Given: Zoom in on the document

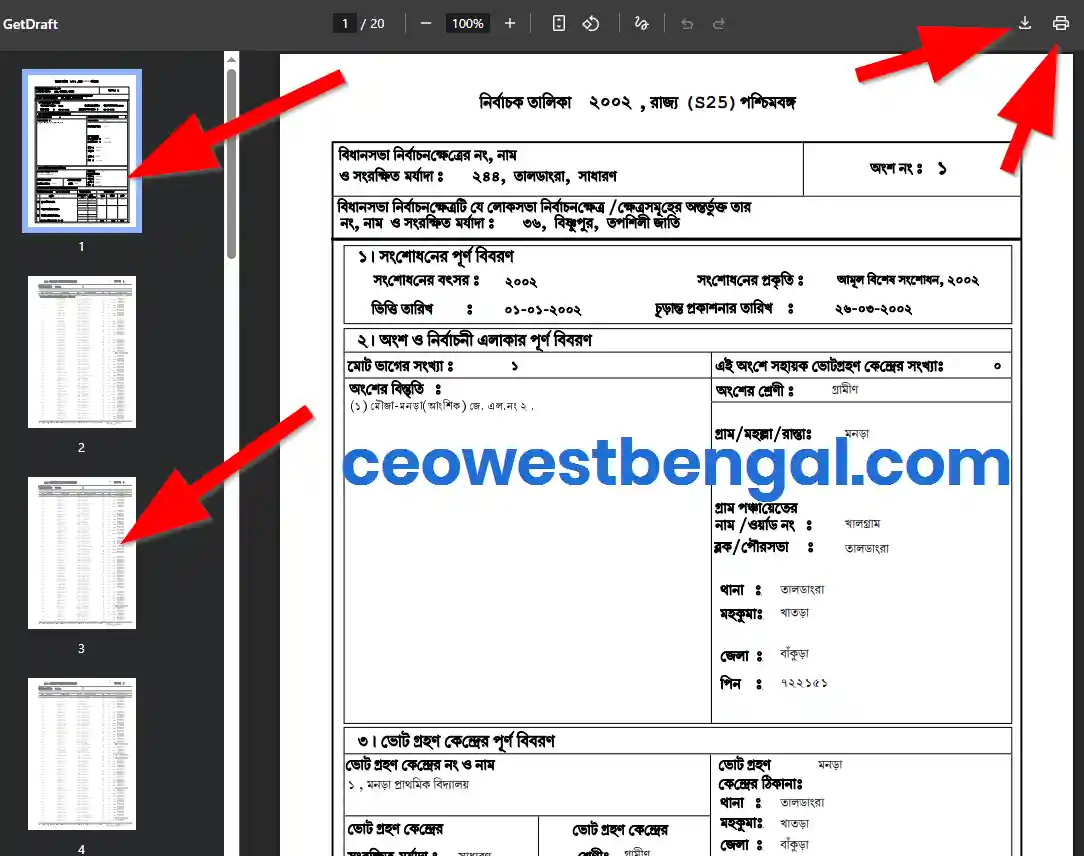Looking at the screenshot, I should [510, 23].
